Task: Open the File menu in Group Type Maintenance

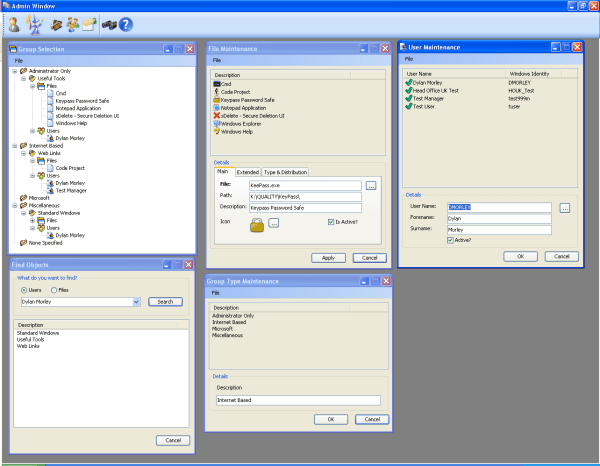Action: (x=215, y=292)
